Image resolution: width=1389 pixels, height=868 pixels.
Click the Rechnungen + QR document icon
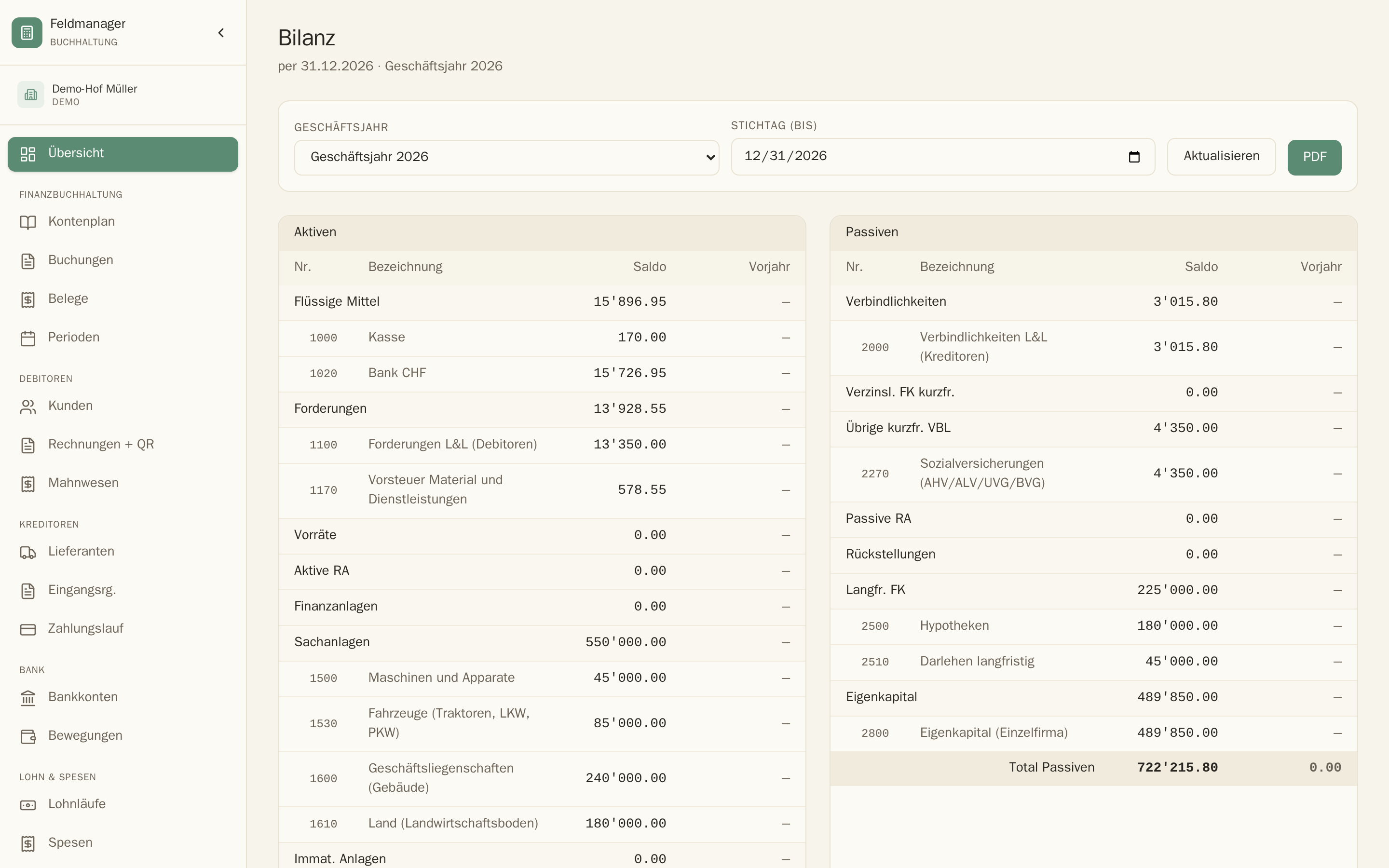pyautogui.click(x=27, y=445)
